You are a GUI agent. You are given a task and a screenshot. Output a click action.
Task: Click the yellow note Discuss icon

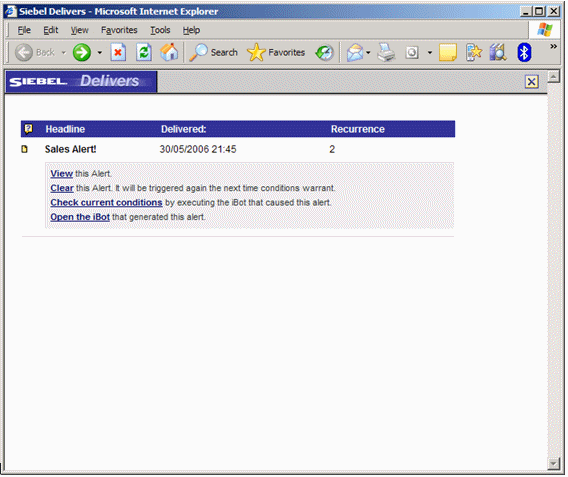pyautogui.click(x=448, y=53)
